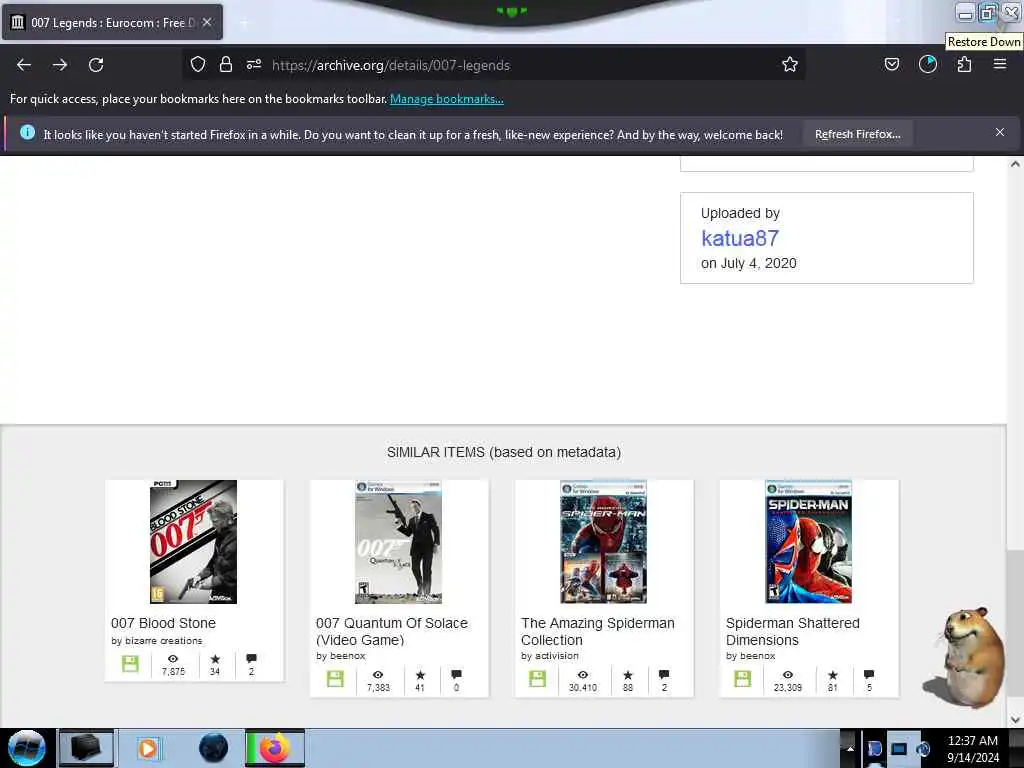Click the info icon in notification bar
The height and width of the screenshot is (768, 1024).
click(x=27, y=133)
